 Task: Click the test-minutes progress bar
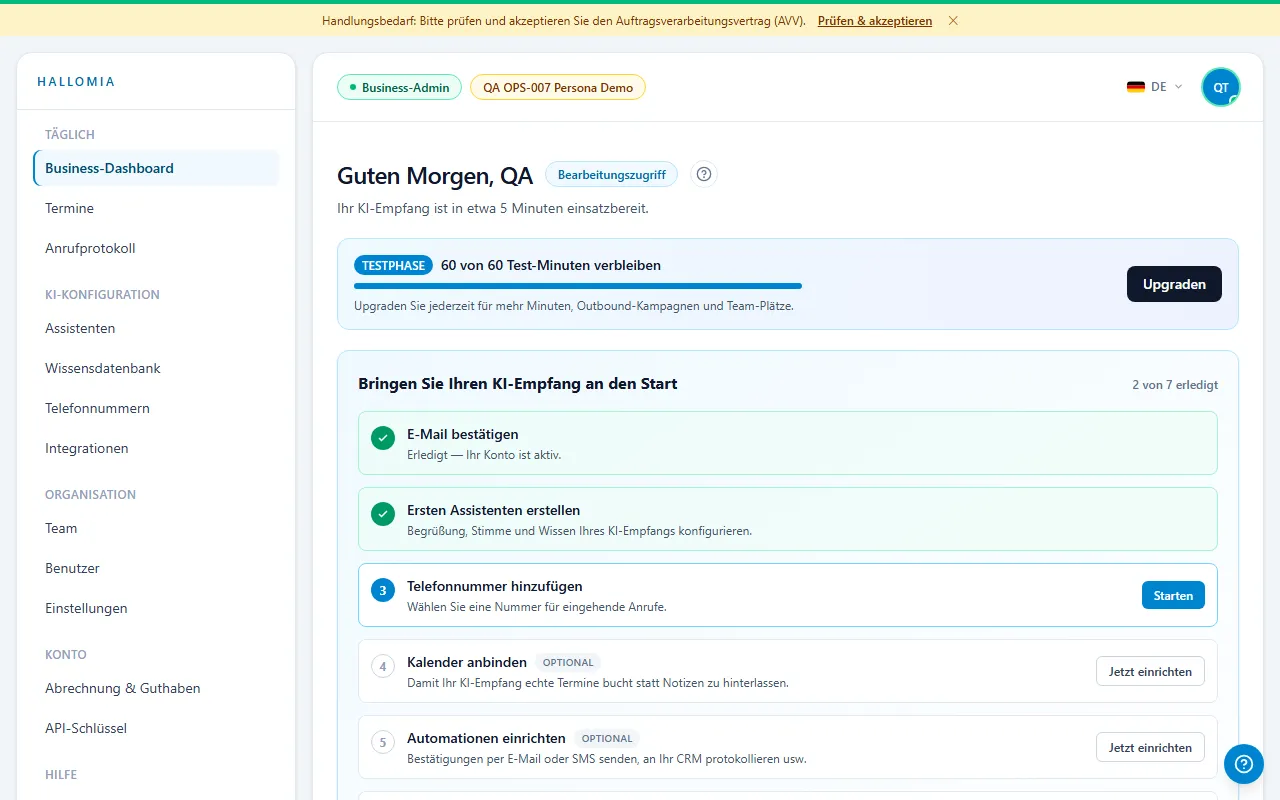pos(578,286)
